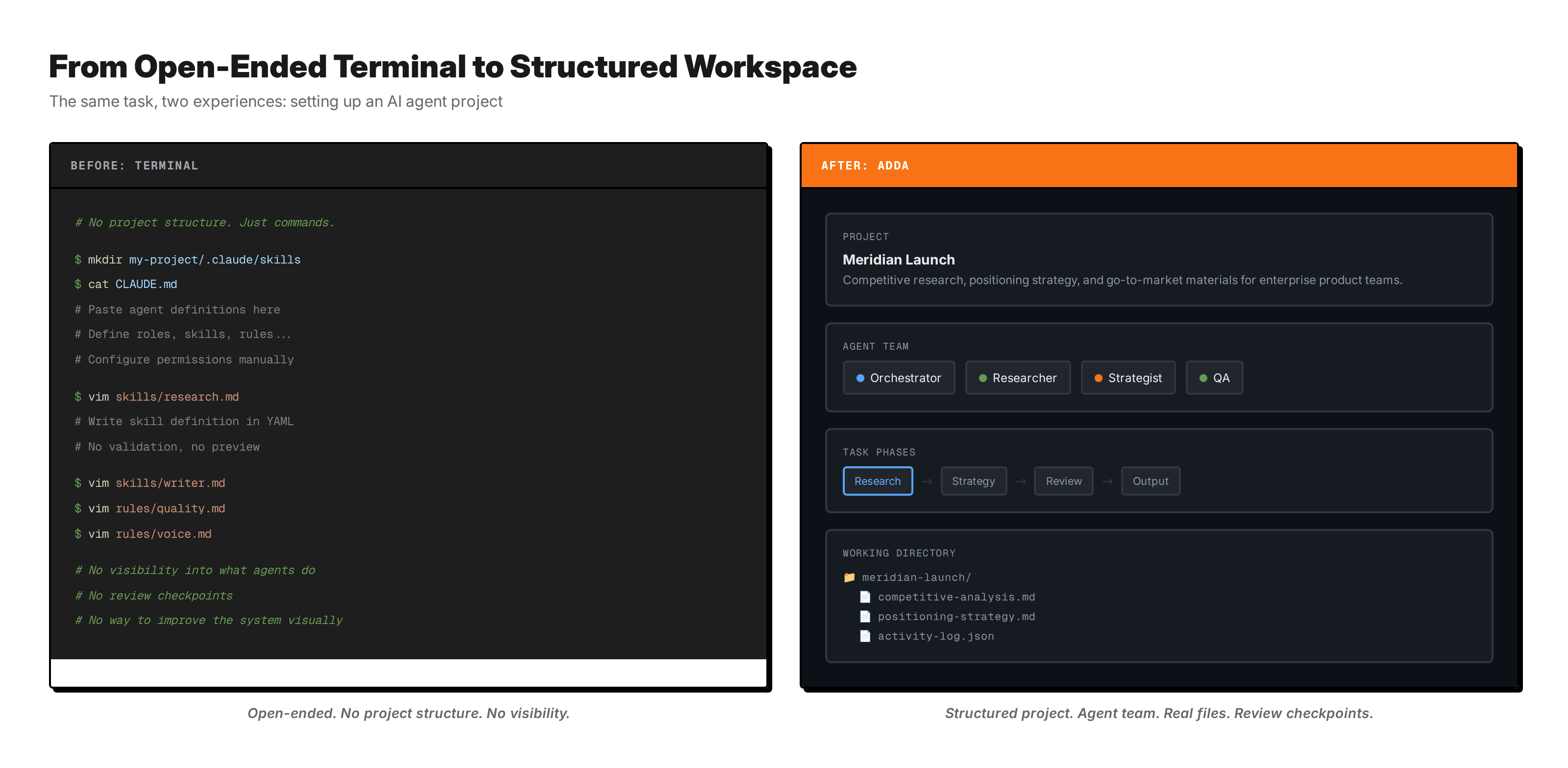
Task: Click the 'Define roles, skills, rules...' comment
Action: tap(183, 334)
